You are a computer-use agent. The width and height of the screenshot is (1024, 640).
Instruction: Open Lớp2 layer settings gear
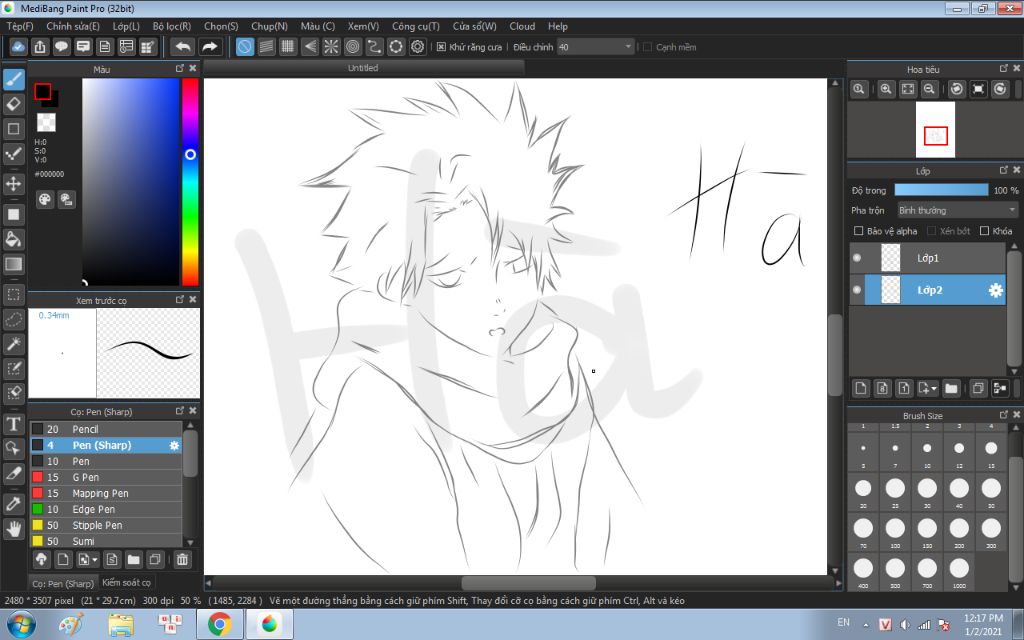point(995,290)
